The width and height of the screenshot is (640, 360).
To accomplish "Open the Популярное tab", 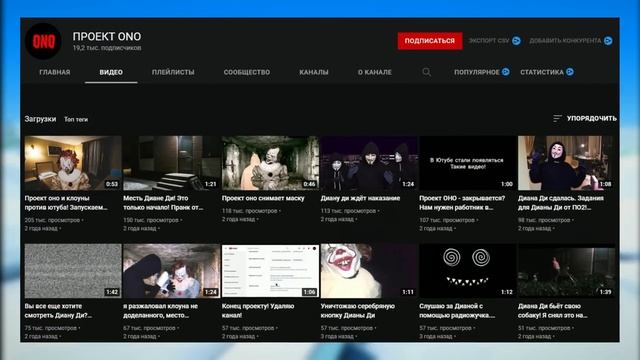I will pos(477,72).
